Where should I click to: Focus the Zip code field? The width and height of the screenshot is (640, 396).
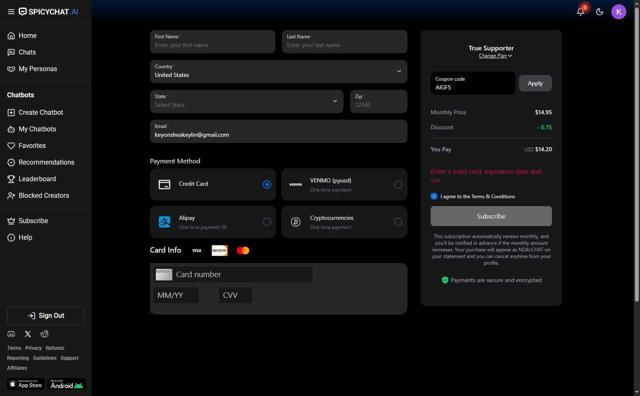click(x=378, y=101)
